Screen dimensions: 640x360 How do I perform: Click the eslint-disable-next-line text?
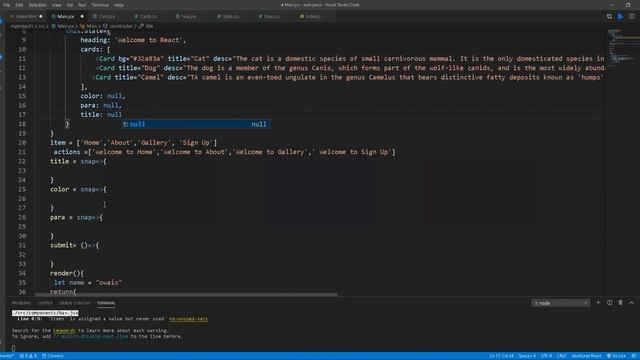(91, 336)
